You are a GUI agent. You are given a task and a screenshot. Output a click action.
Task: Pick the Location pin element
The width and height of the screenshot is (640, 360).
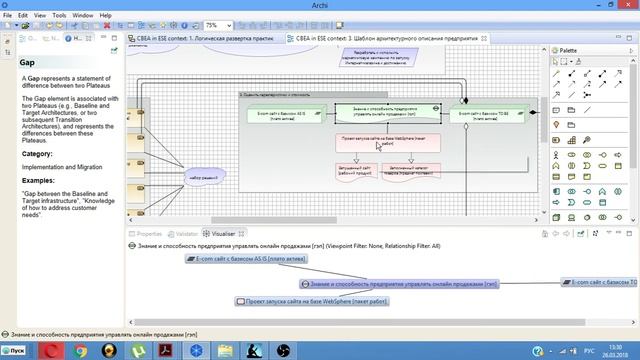(x=556, y=125)
